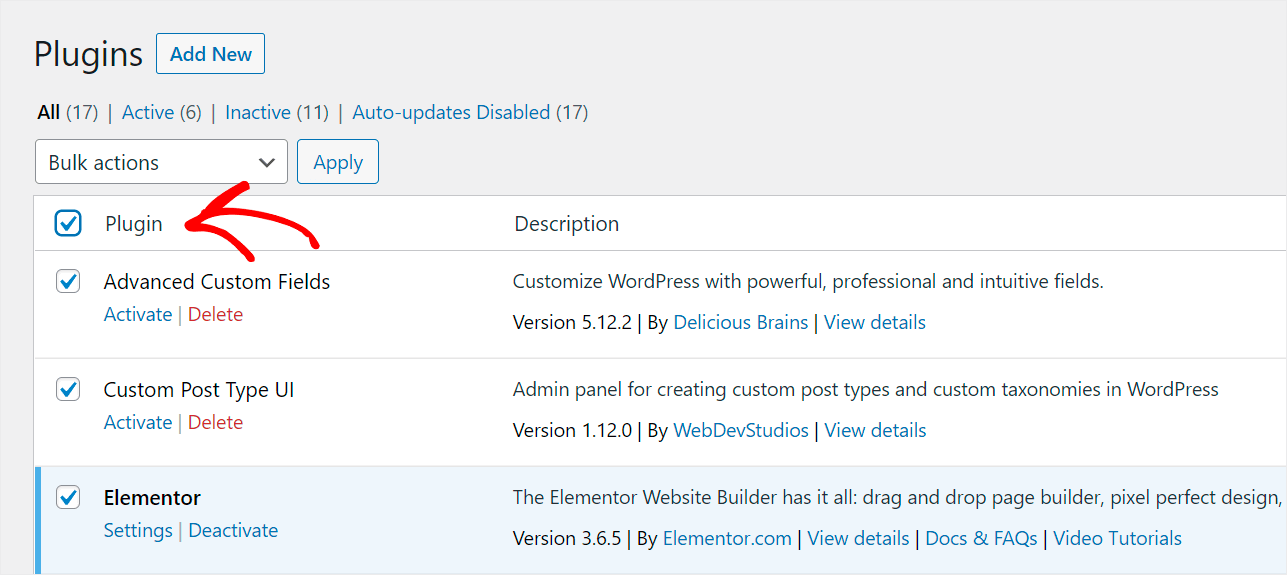View details for Elementor
The width and height of the screenshot is (1287, 575).
pos(859,538)
